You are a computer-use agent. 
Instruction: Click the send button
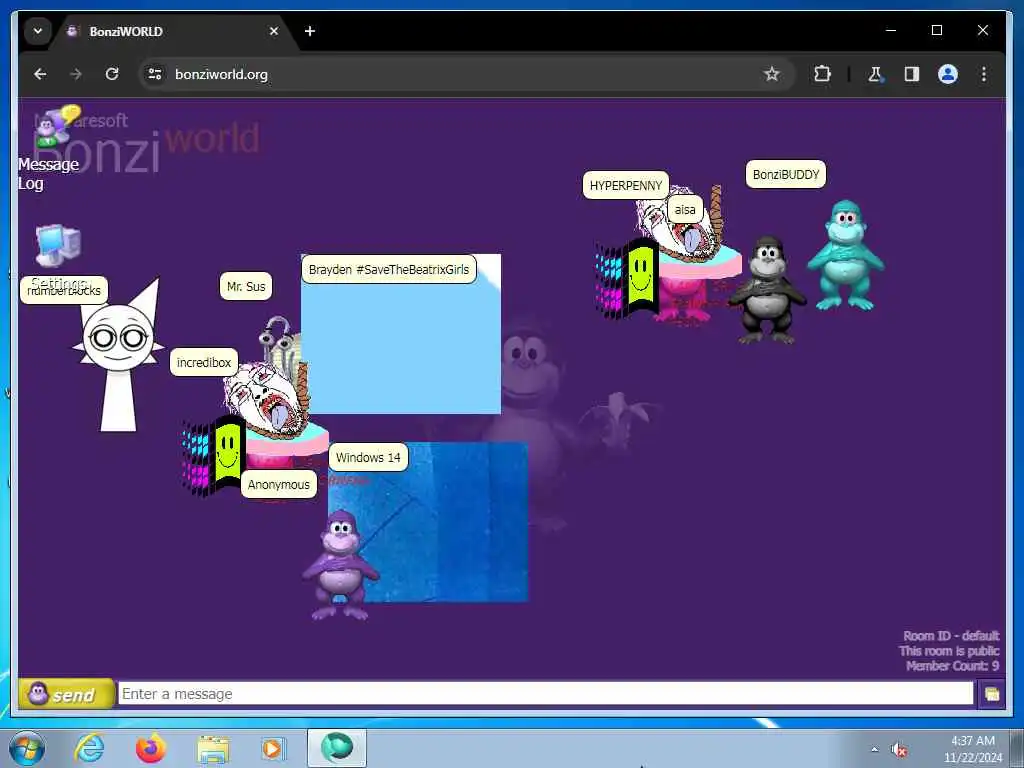[66, 694]
